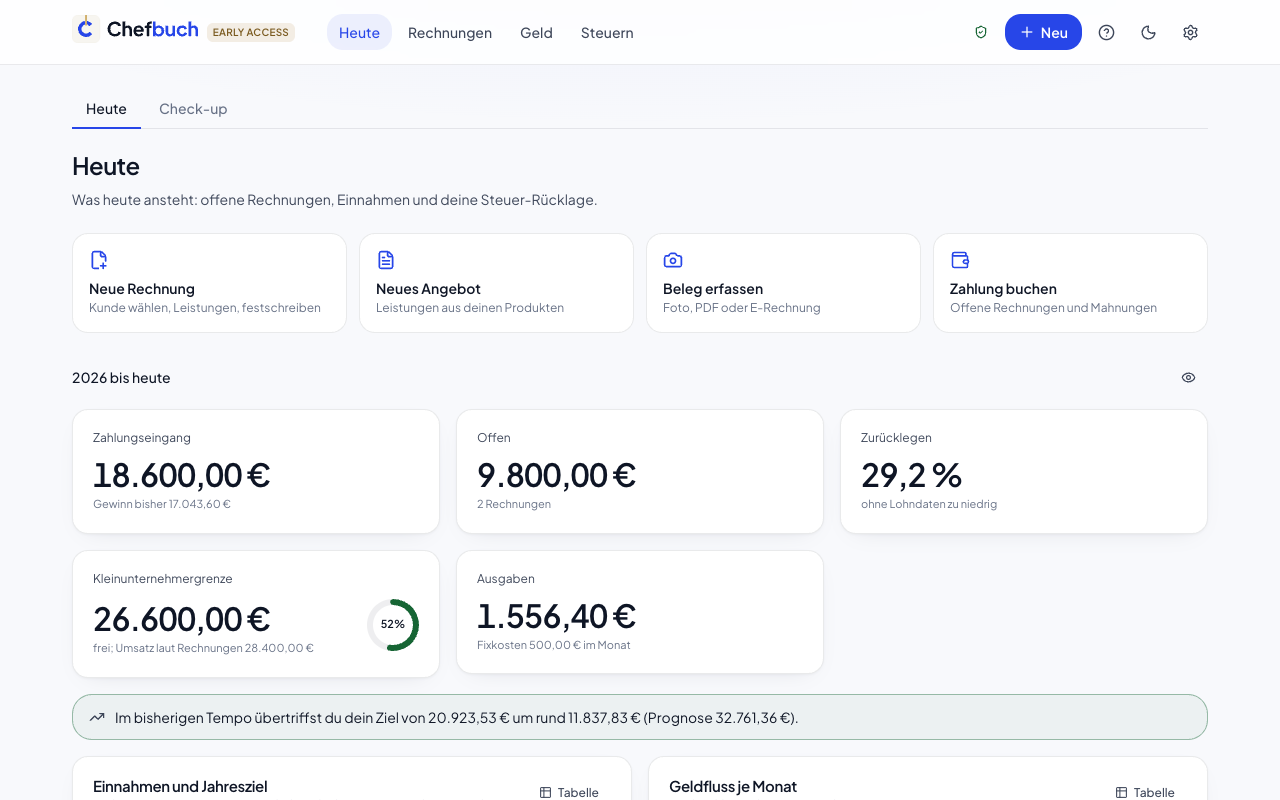Click the Beleg erfassen camera icon
Viewport: 1280px width, 800px height.
click(x=673, y=260)
